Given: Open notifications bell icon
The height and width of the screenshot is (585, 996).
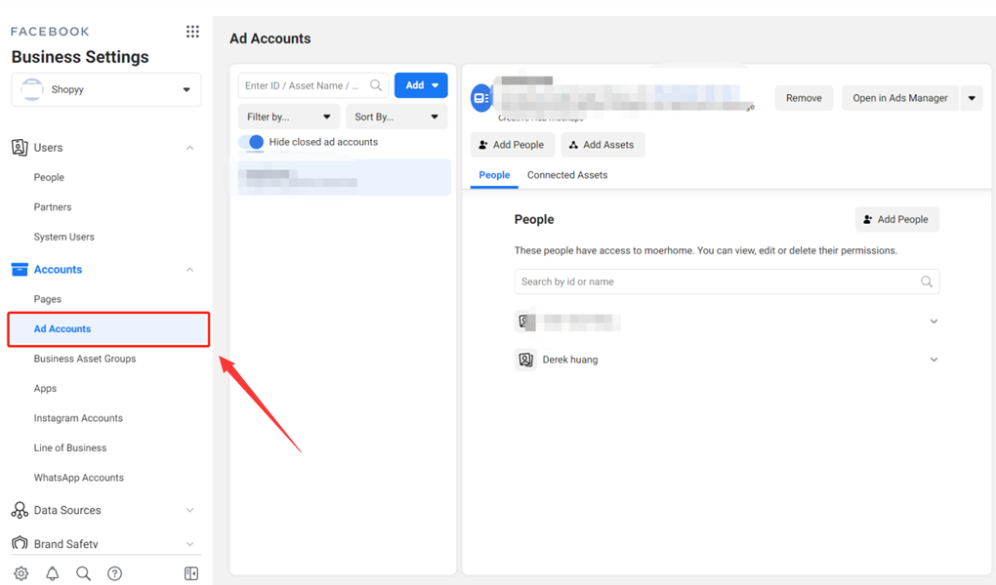Looking at the screenshot, I should point(52,574).
